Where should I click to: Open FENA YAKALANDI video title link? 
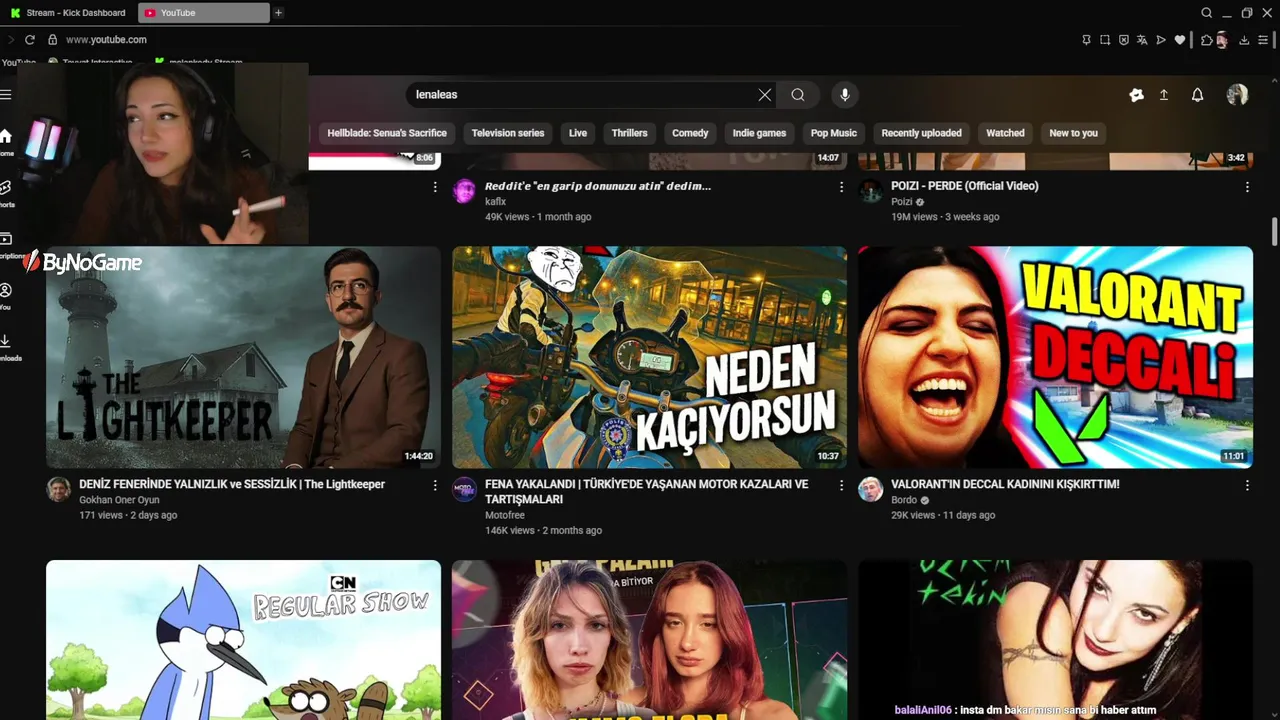click(x=646, y=491)
